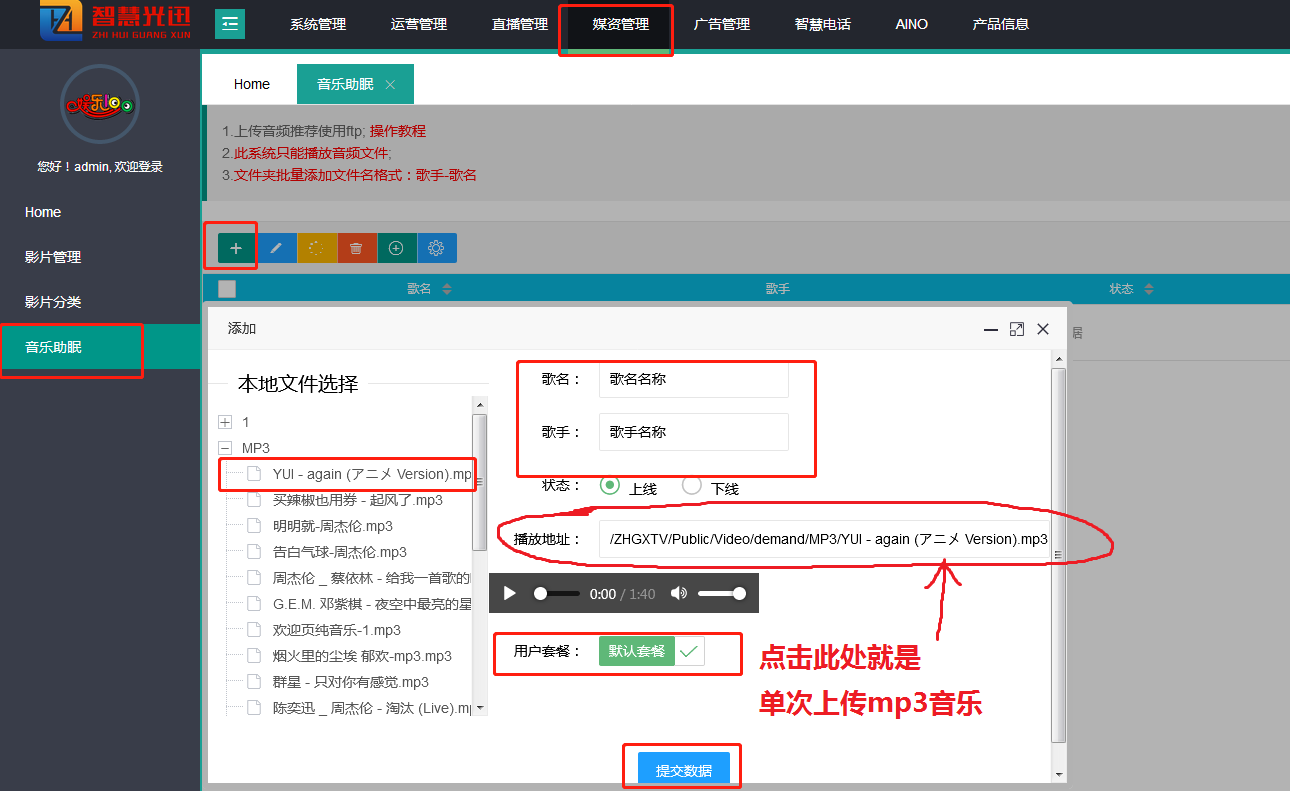Screen dimensions: 1290x791
Task: Click the circled plus batch add icon
Action: (396, 248)
